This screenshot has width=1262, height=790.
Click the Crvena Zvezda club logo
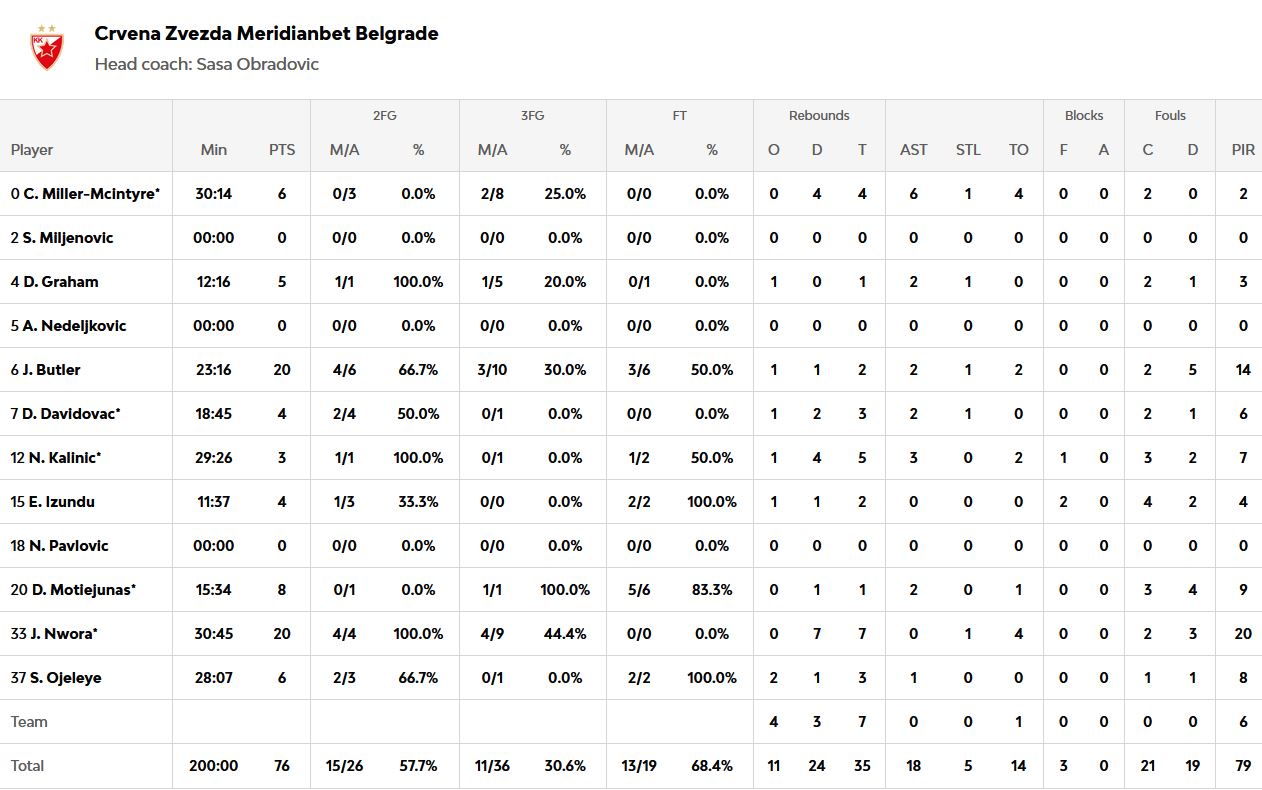pos(46,48)
